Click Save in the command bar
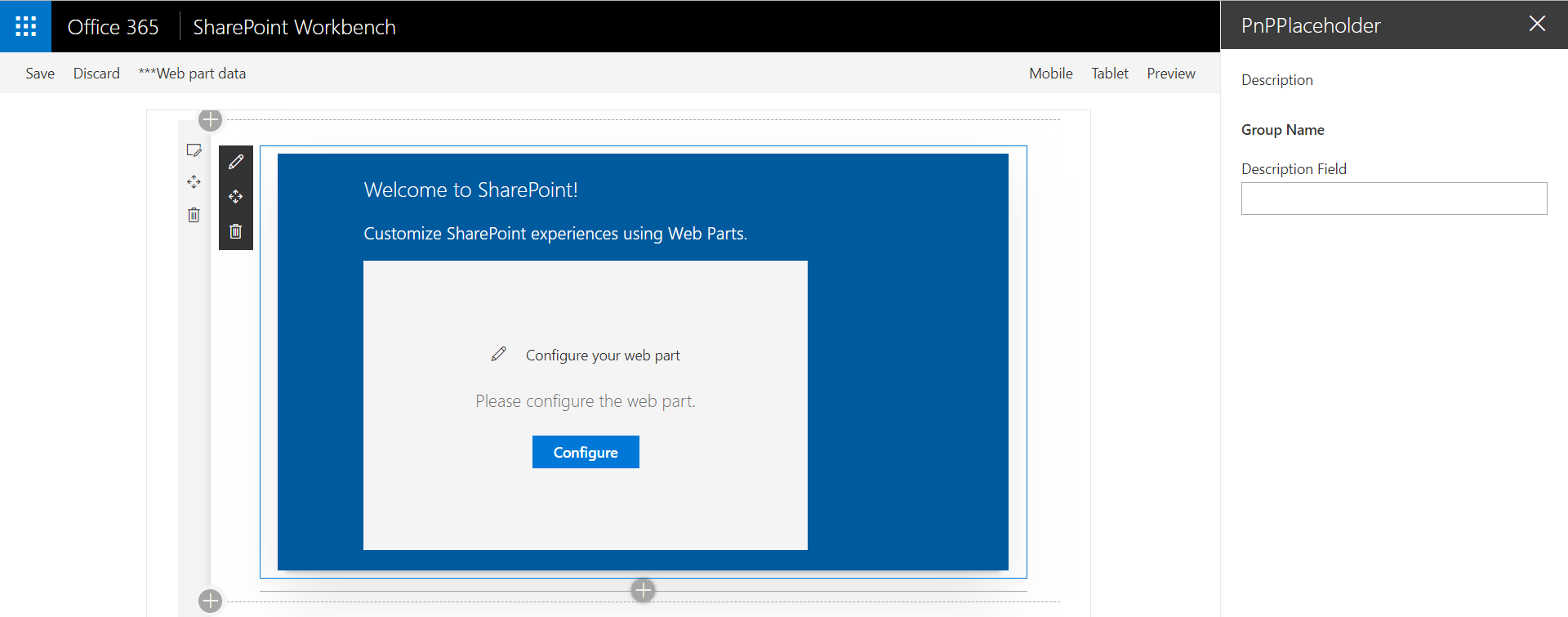 click(x=40, y=74)
